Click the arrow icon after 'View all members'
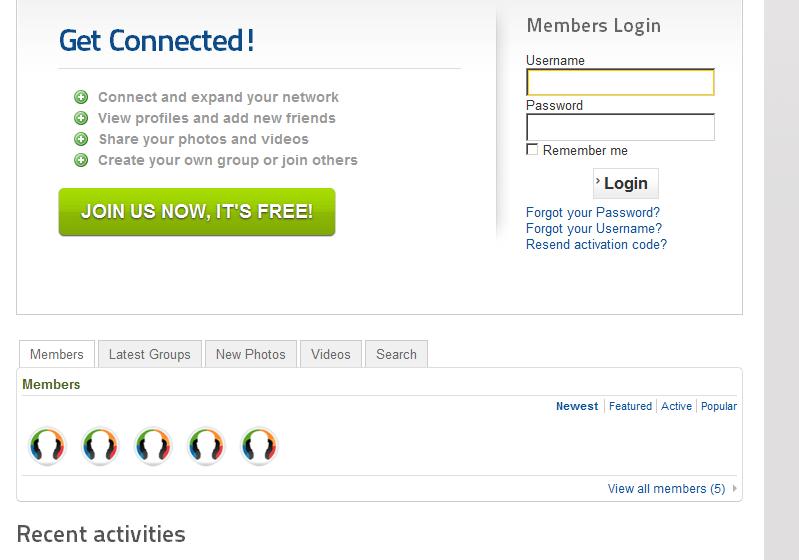This screenshot has width=799, height=560. [735, 489]
